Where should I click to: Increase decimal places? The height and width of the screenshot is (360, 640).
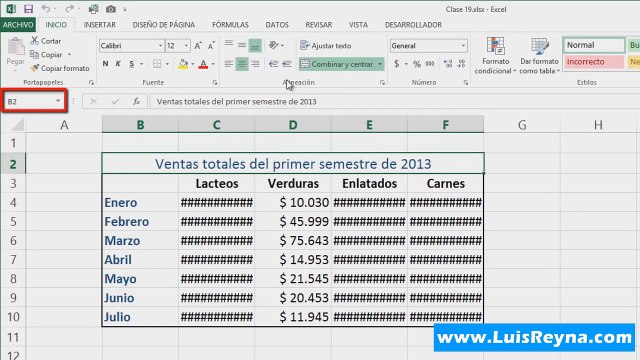448,64
